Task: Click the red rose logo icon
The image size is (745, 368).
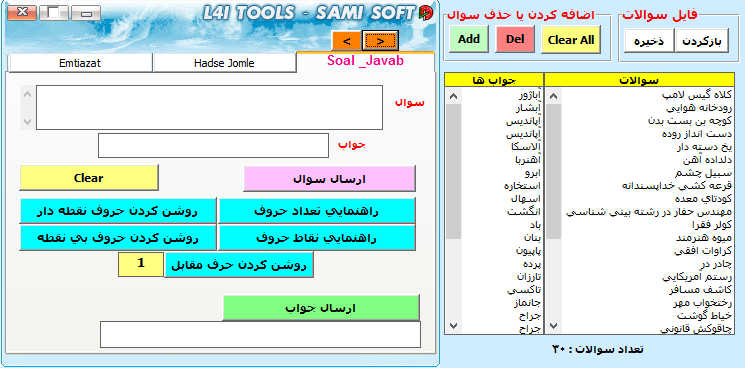Action: point(426,13)
